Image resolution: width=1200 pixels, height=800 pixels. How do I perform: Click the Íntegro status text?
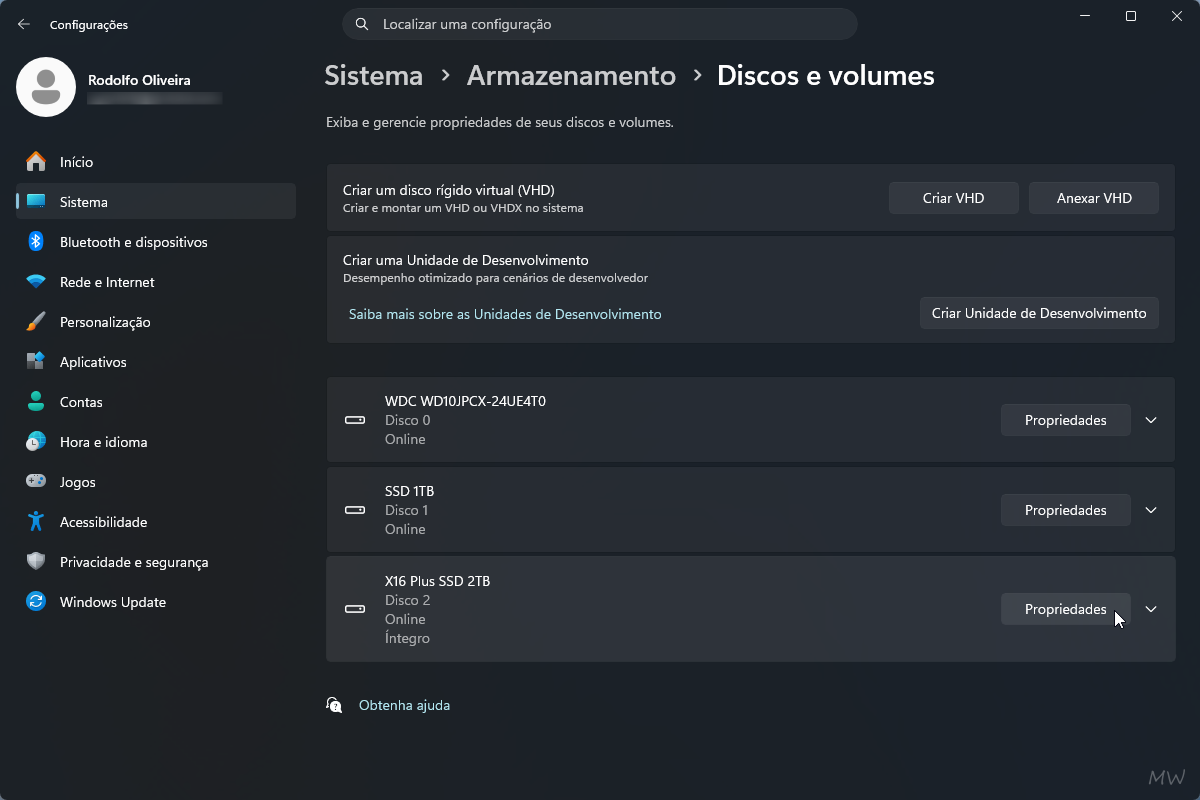click(x=407, y=638)
